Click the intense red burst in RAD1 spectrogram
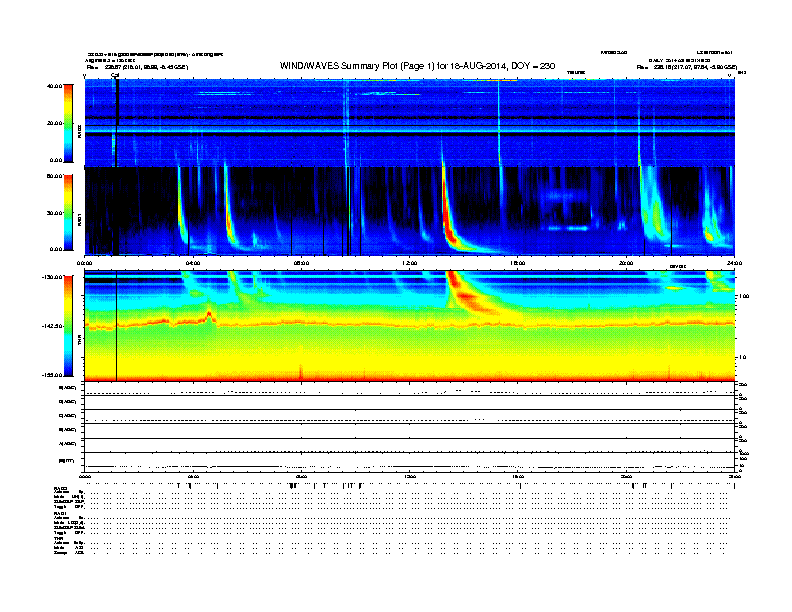 click(x=448, y=215)
